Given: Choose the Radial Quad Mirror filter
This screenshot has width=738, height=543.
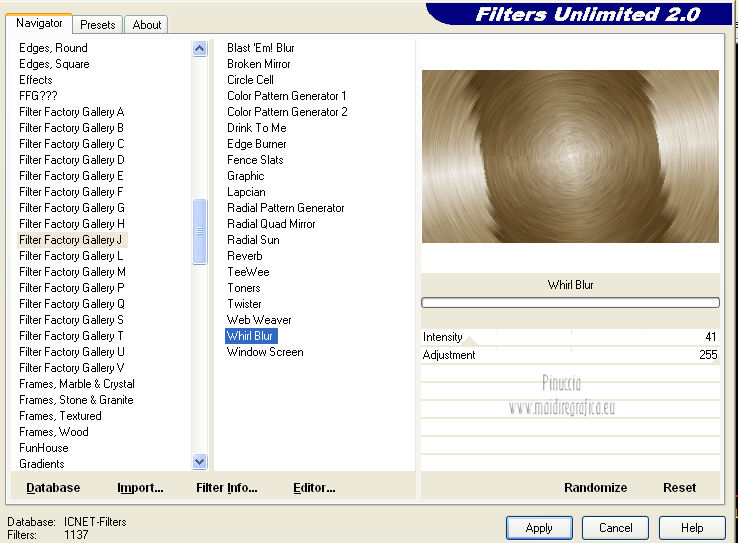Looking at the screenshot, I should (x=271, y=224).
